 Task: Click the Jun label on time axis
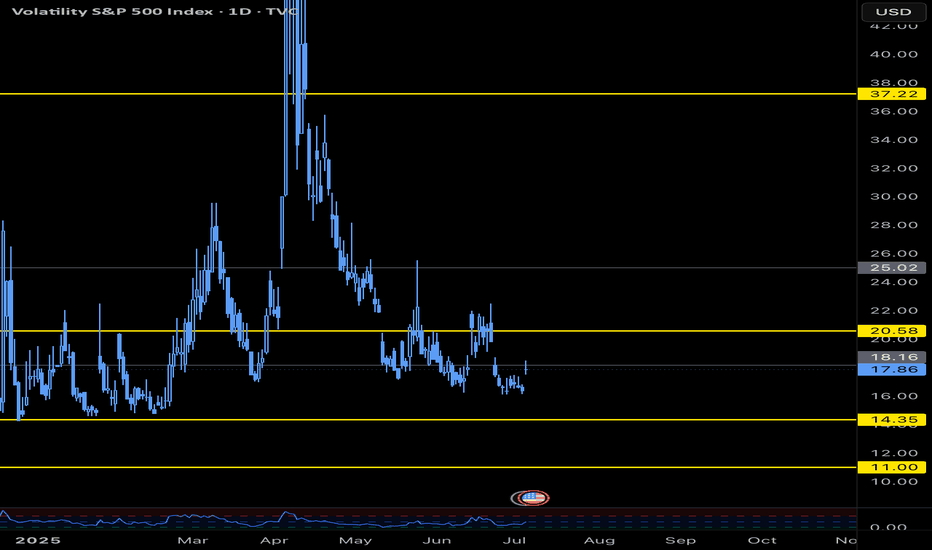point(437,540)
